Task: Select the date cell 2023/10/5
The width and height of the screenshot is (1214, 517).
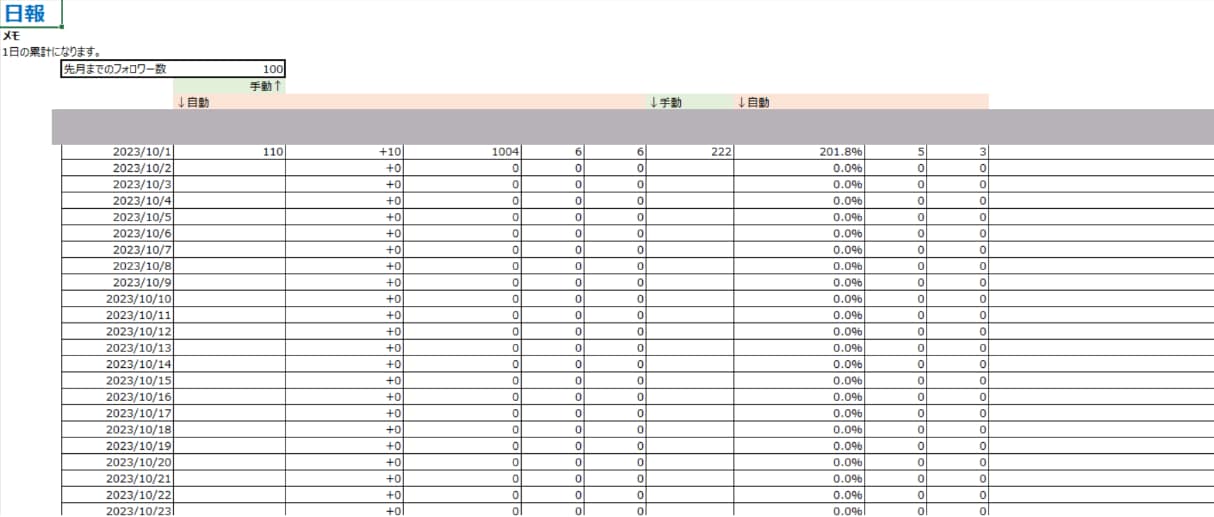Action: 118,217
